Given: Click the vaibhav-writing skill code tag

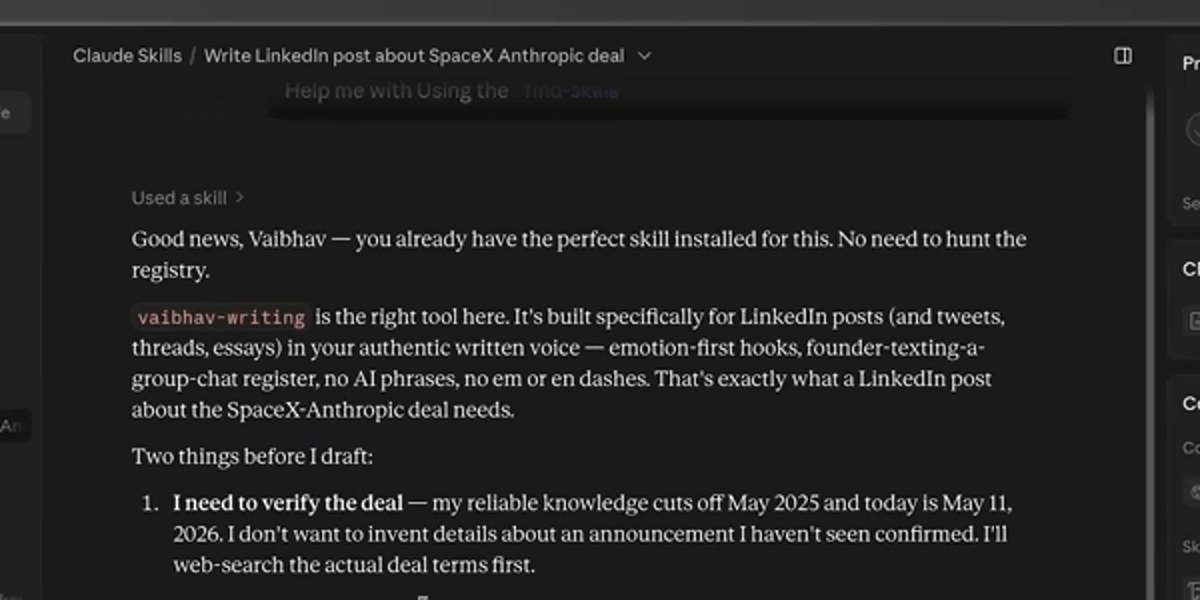Looking at the screenshot, I should pos(221,318).
